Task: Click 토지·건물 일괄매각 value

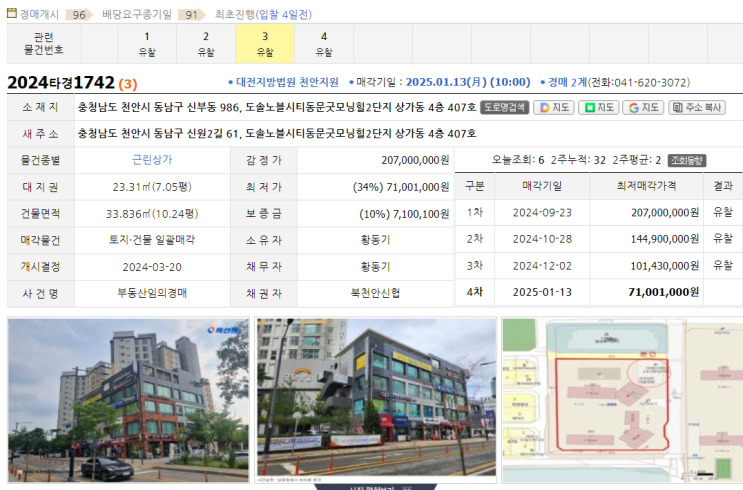Action: click(x=152, y=240)
